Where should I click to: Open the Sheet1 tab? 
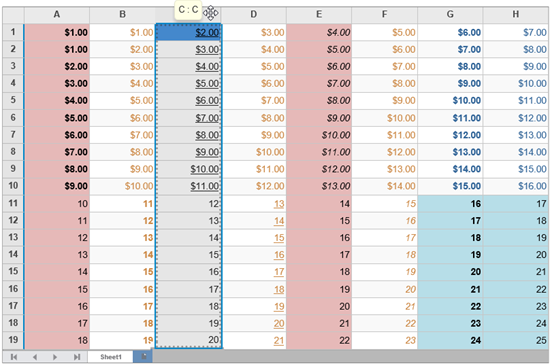[x=110, y=357]
